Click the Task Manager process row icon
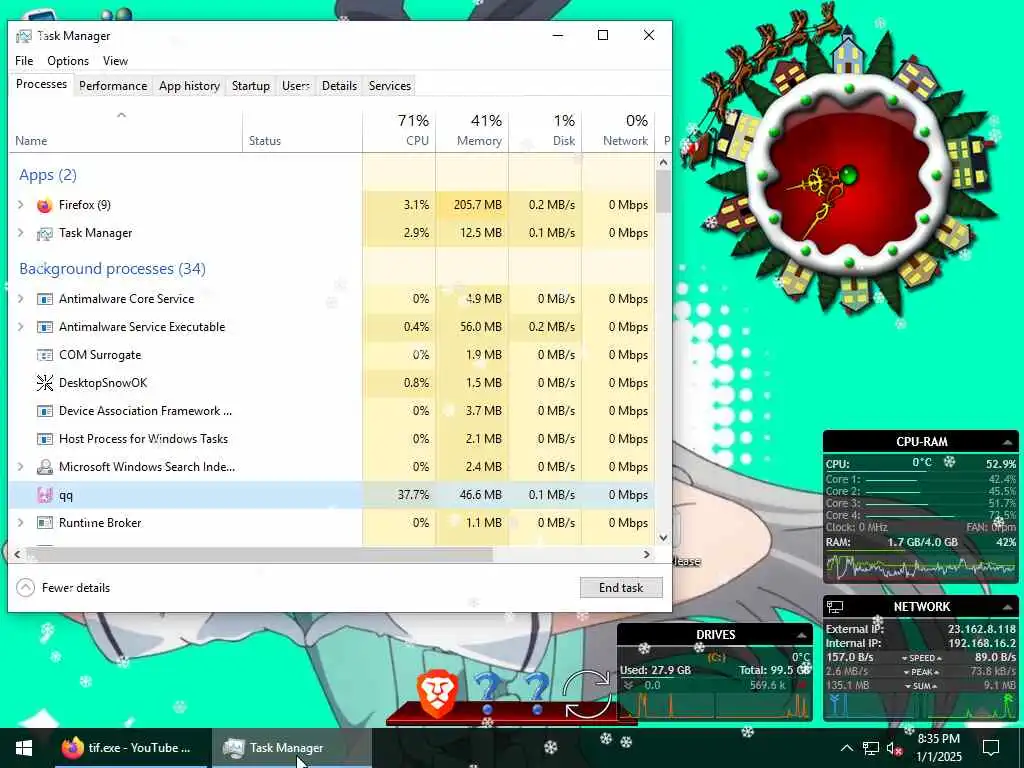 44,233
